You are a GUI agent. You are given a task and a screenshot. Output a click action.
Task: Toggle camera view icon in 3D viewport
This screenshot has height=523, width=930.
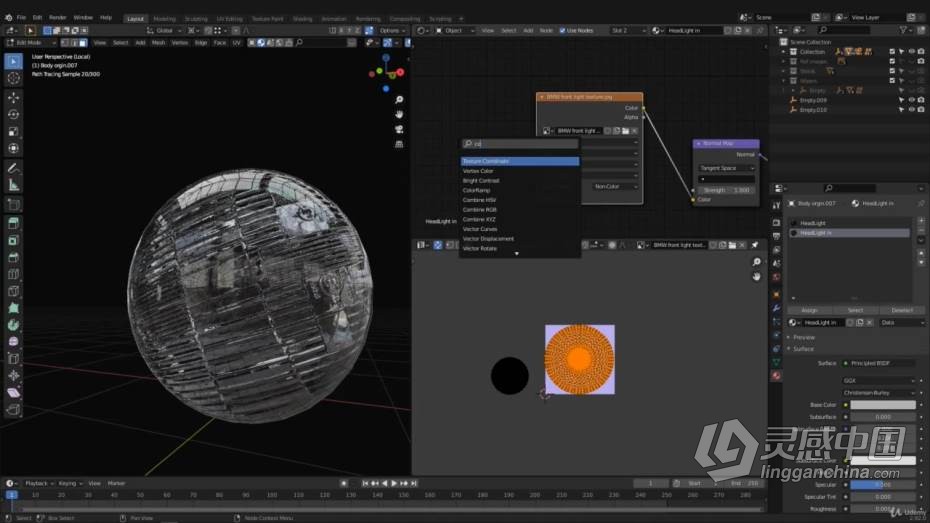(x=399, y=129)
